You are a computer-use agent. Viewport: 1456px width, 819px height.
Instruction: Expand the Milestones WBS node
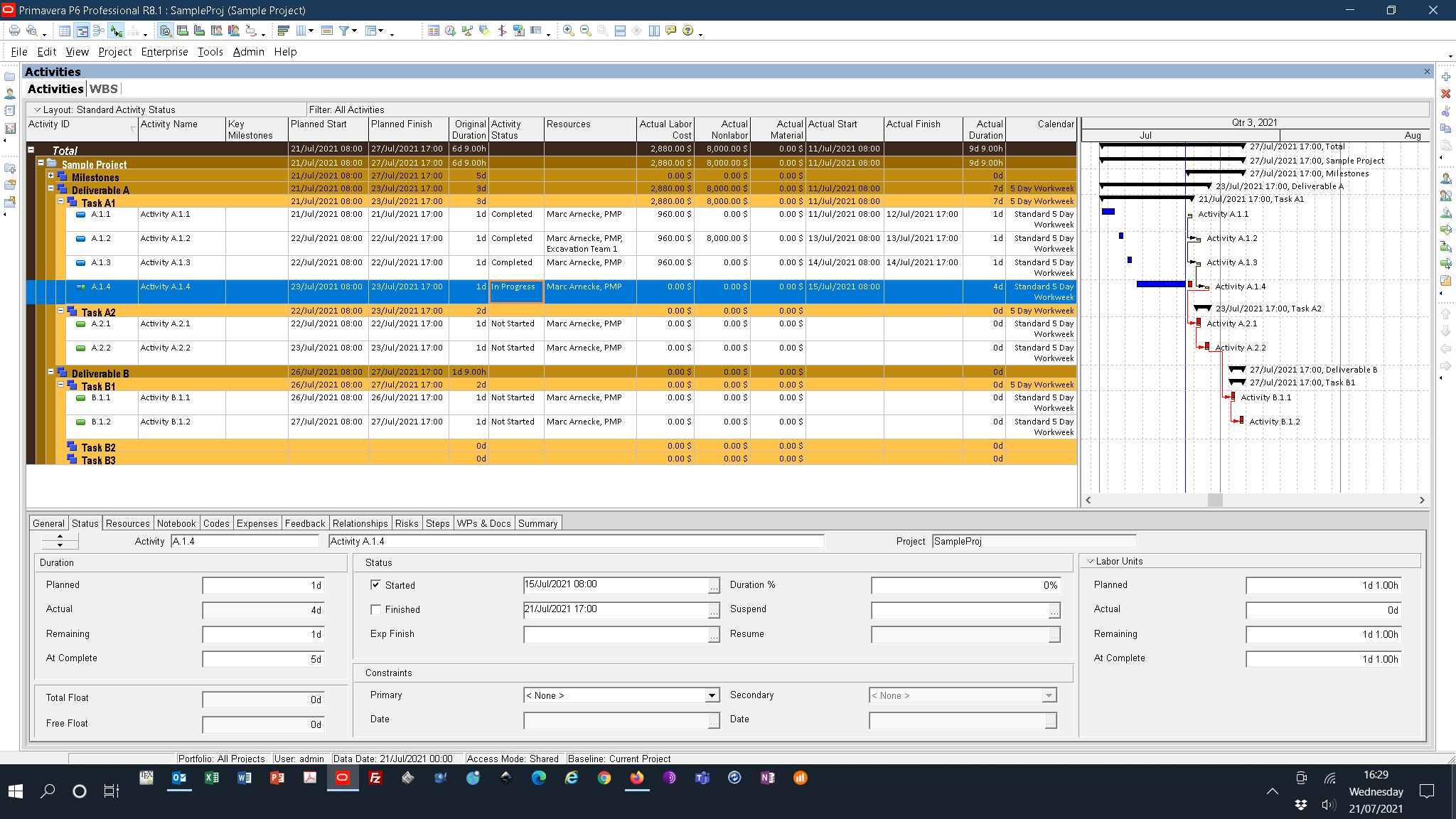pyautogui.click(x=50, y=176)
